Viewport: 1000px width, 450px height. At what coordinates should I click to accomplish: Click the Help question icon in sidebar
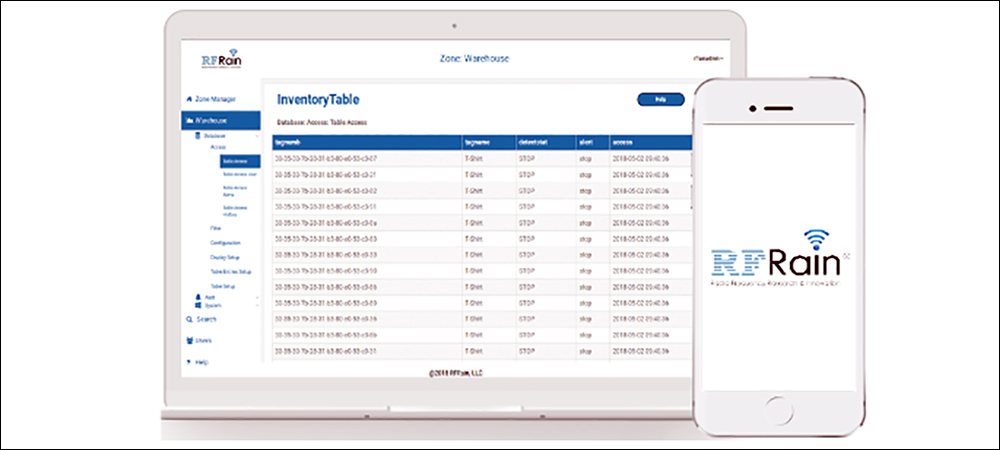(189, 361)
